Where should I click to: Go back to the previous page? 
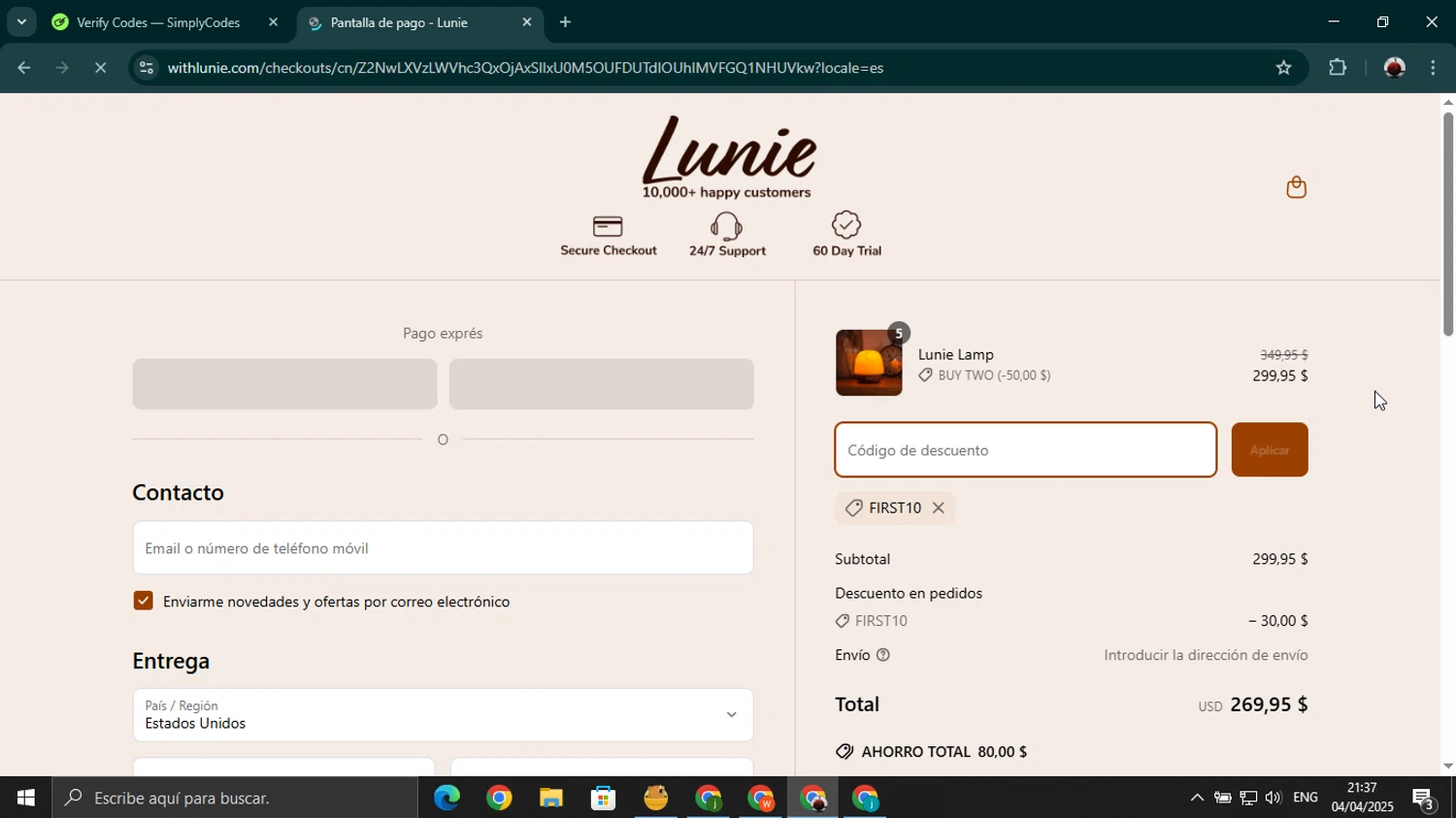pyautogui.click(x=24, y=68)
